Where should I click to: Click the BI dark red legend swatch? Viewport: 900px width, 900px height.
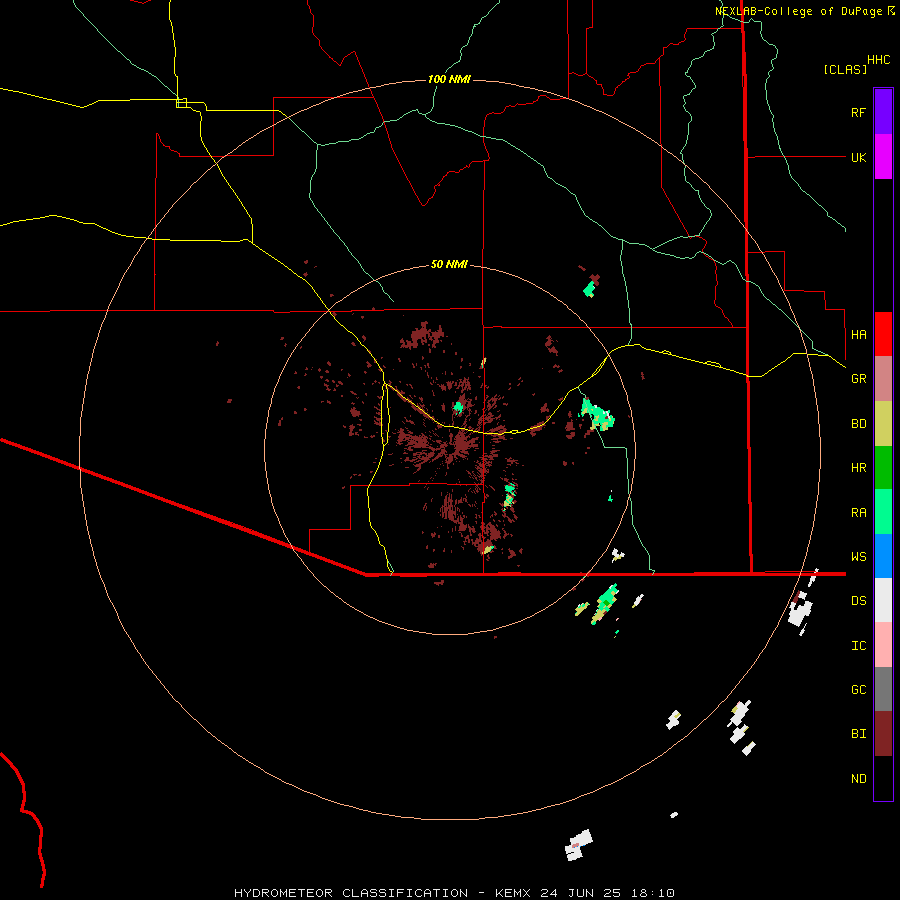883,734
